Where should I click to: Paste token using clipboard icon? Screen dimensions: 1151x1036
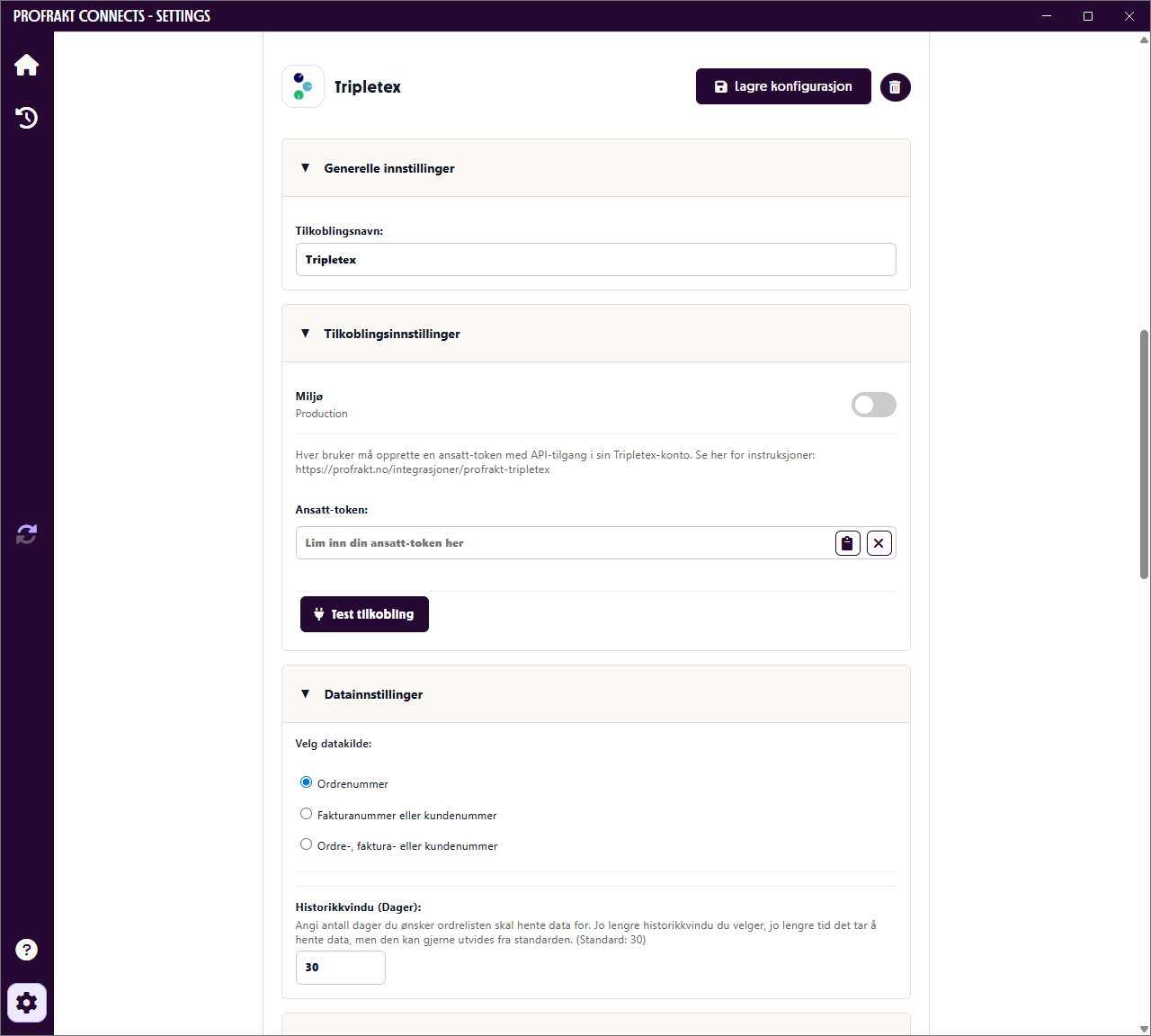(x=847, y=543)
